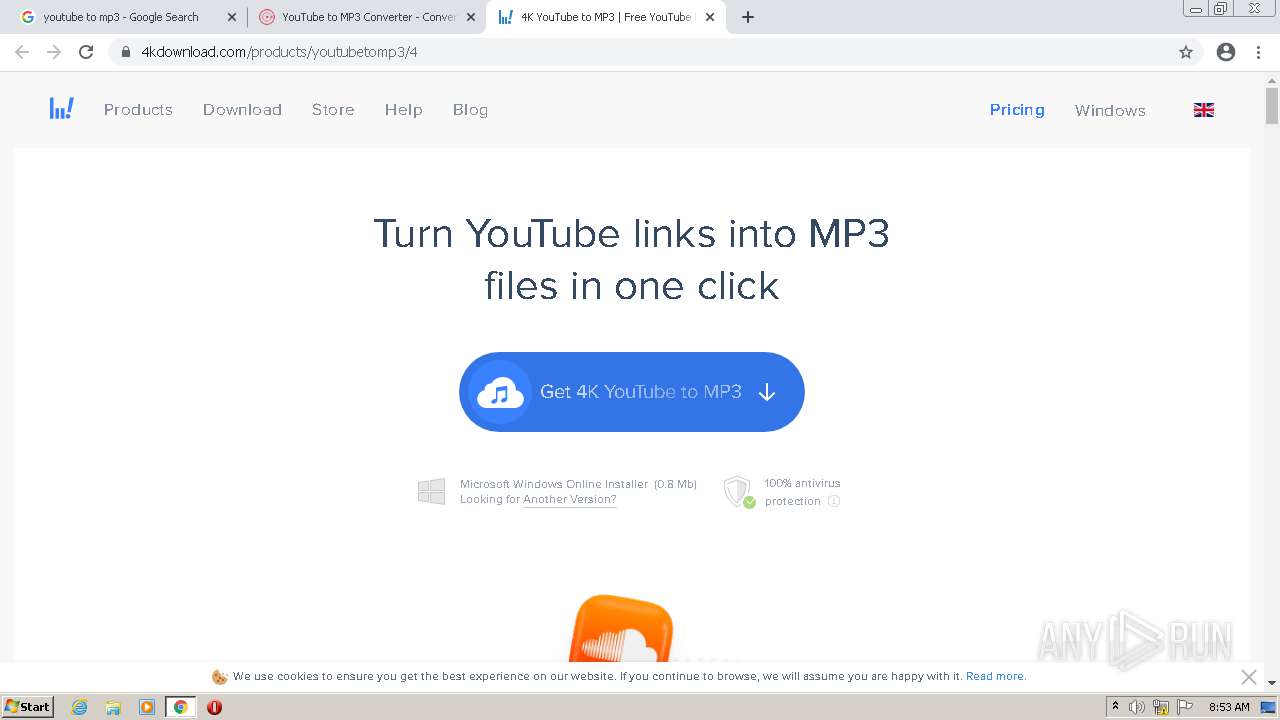The image size is (1280, 720).
Task: Click the 8:53 AM system clock
Action: (1229, 707)
